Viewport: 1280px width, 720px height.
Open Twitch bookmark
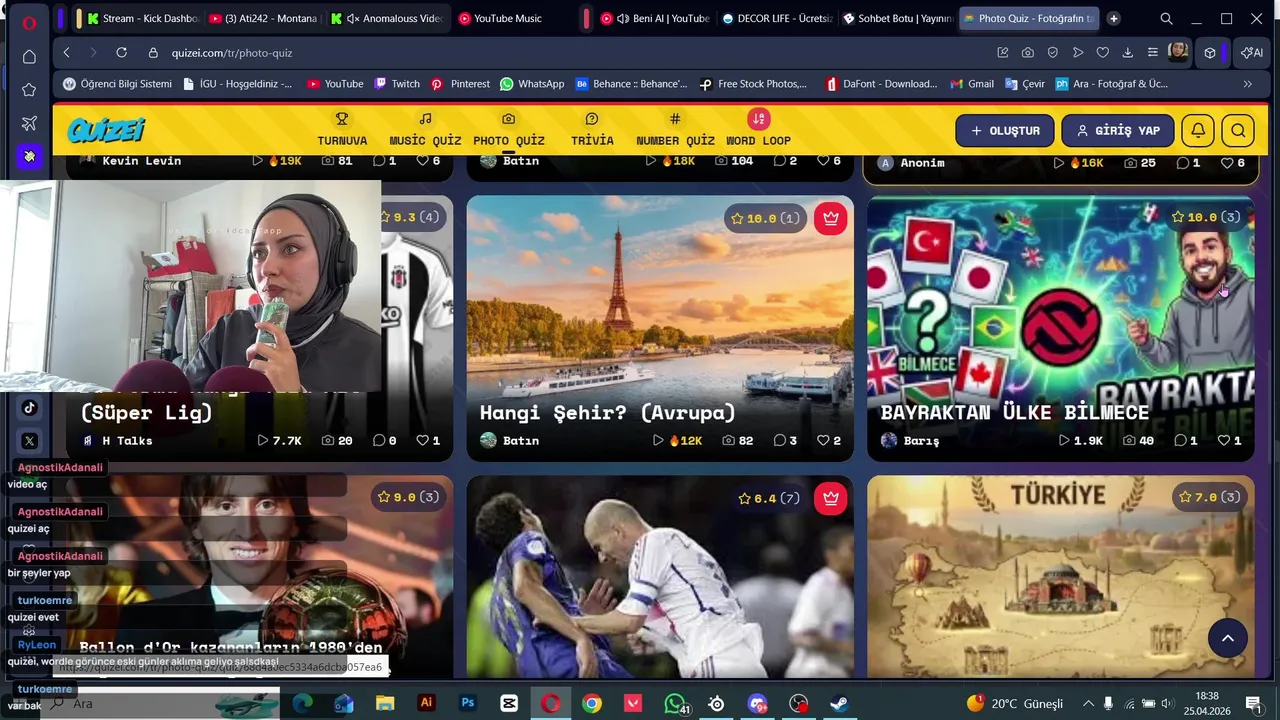coord(396,84)
